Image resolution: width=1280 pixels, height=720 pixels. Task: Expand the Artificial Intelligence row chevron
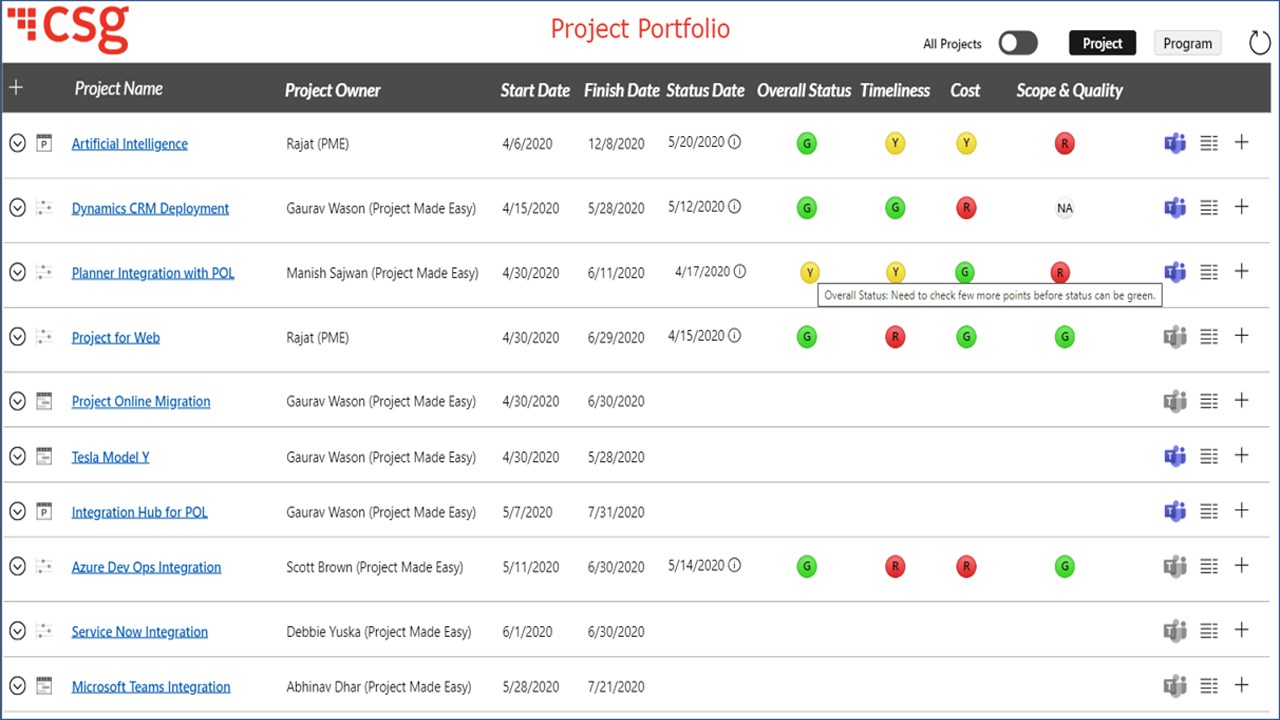tap(17, 143)
